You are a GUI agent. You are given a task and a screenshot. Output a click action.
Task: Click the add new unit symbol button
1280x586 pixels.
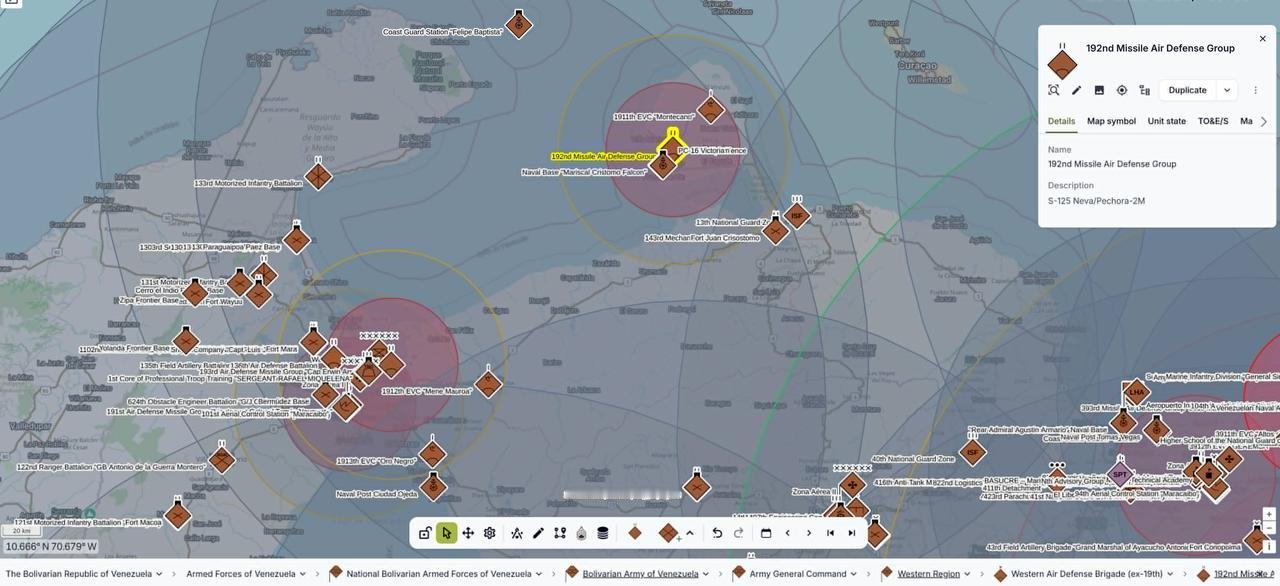click(669, 533)
